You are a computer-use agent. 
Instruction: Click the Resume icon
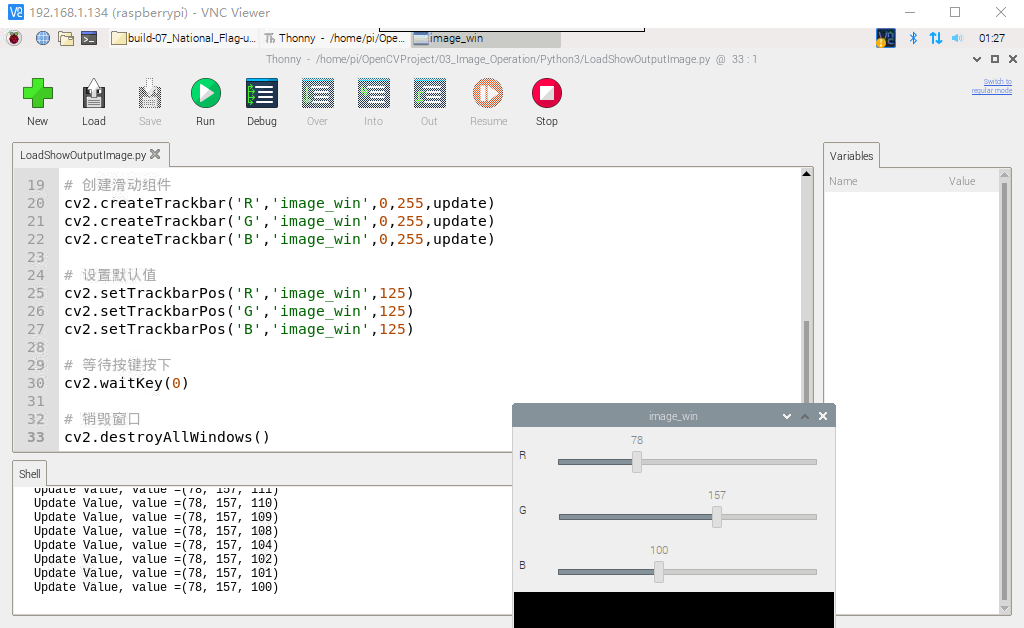pos(488,93)
